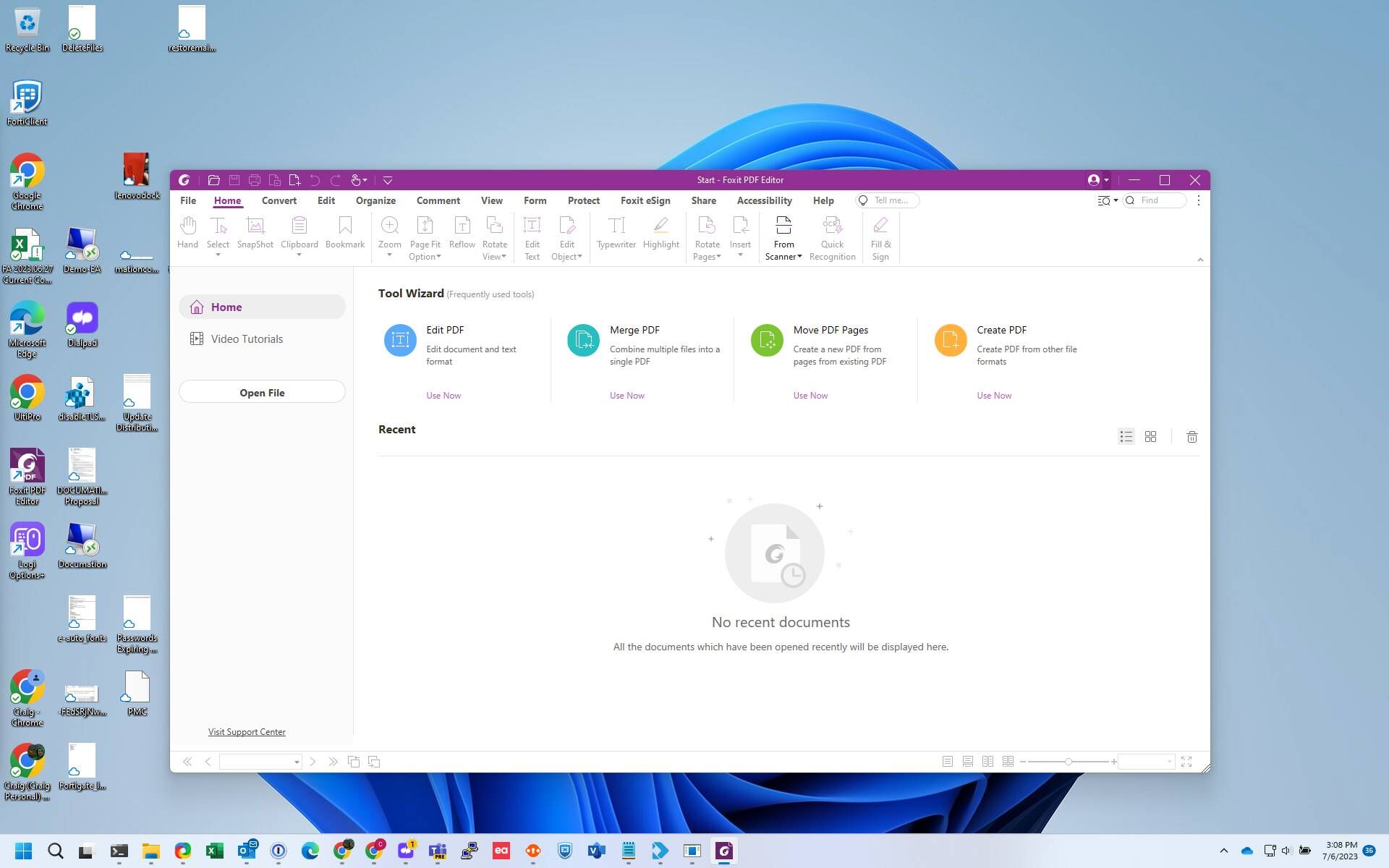
Task: Click the Open folder icon in quick access bar
Action: coord(213,180)
